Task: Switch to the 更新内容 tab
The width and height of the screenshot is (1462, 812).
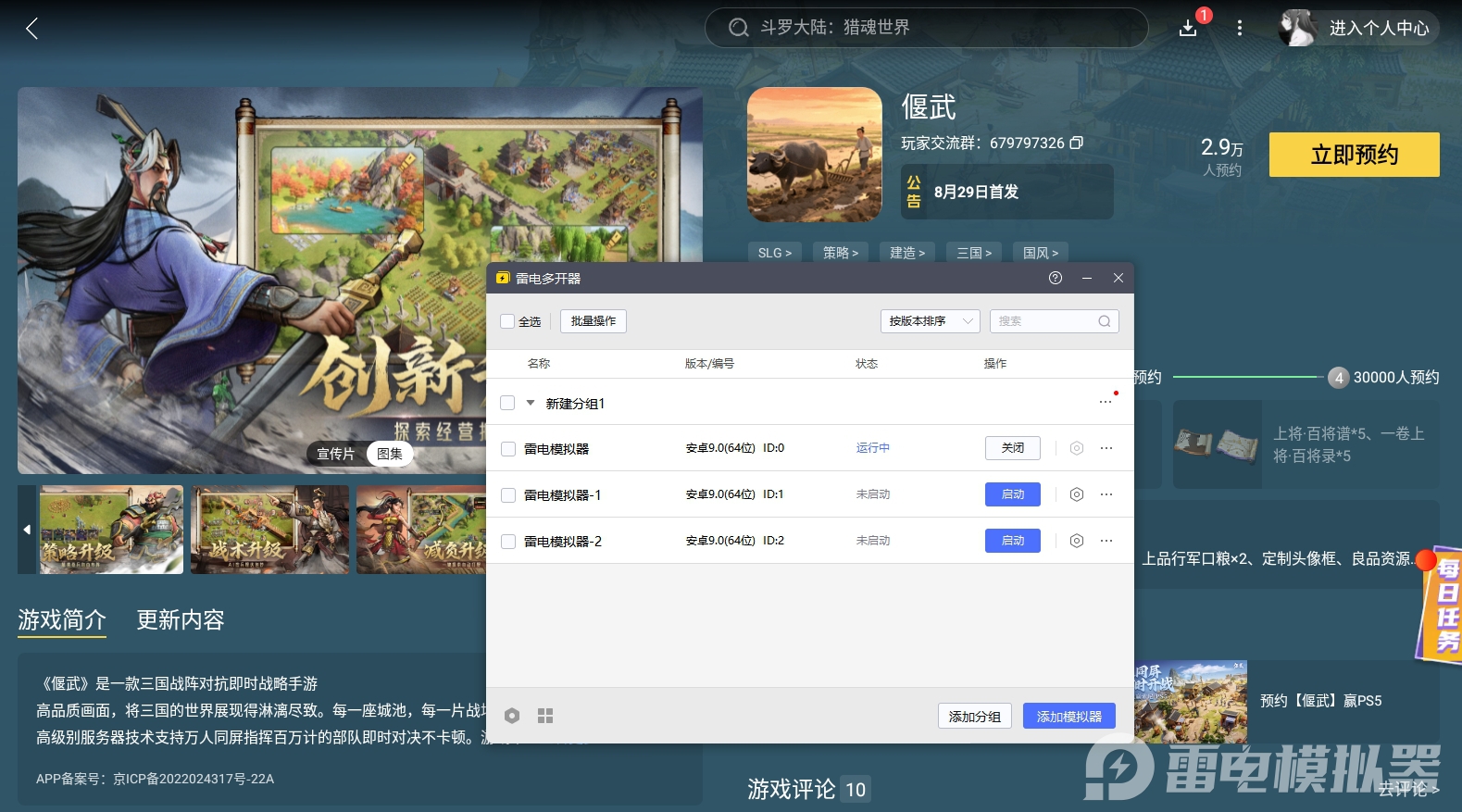Action: (181, 619)
